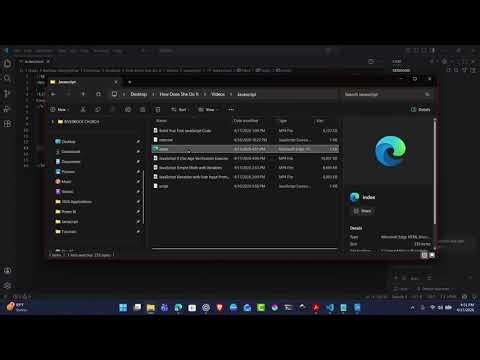Toggle the Details pane button
The width and height of the screenshot is (480, 360).
pos(421,109)
